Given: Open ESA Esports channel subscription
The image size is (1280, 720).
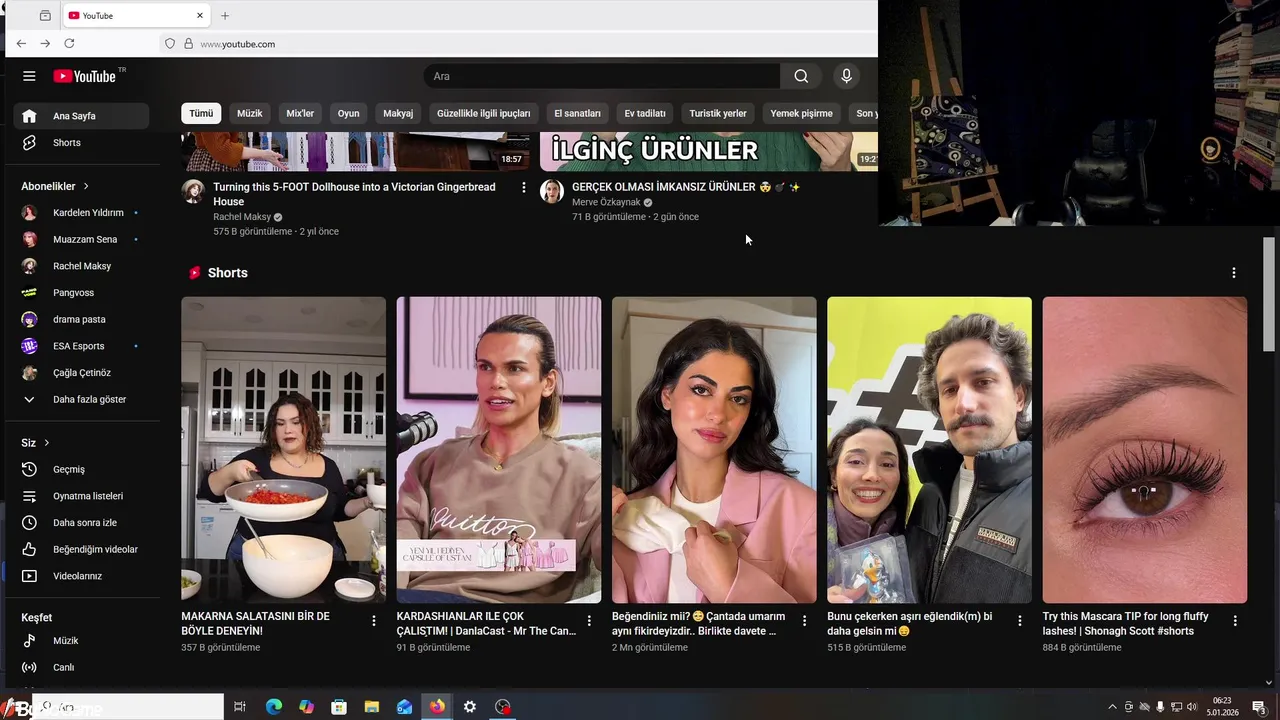Looking at the screenshot, I should click(x=81, y=346).
